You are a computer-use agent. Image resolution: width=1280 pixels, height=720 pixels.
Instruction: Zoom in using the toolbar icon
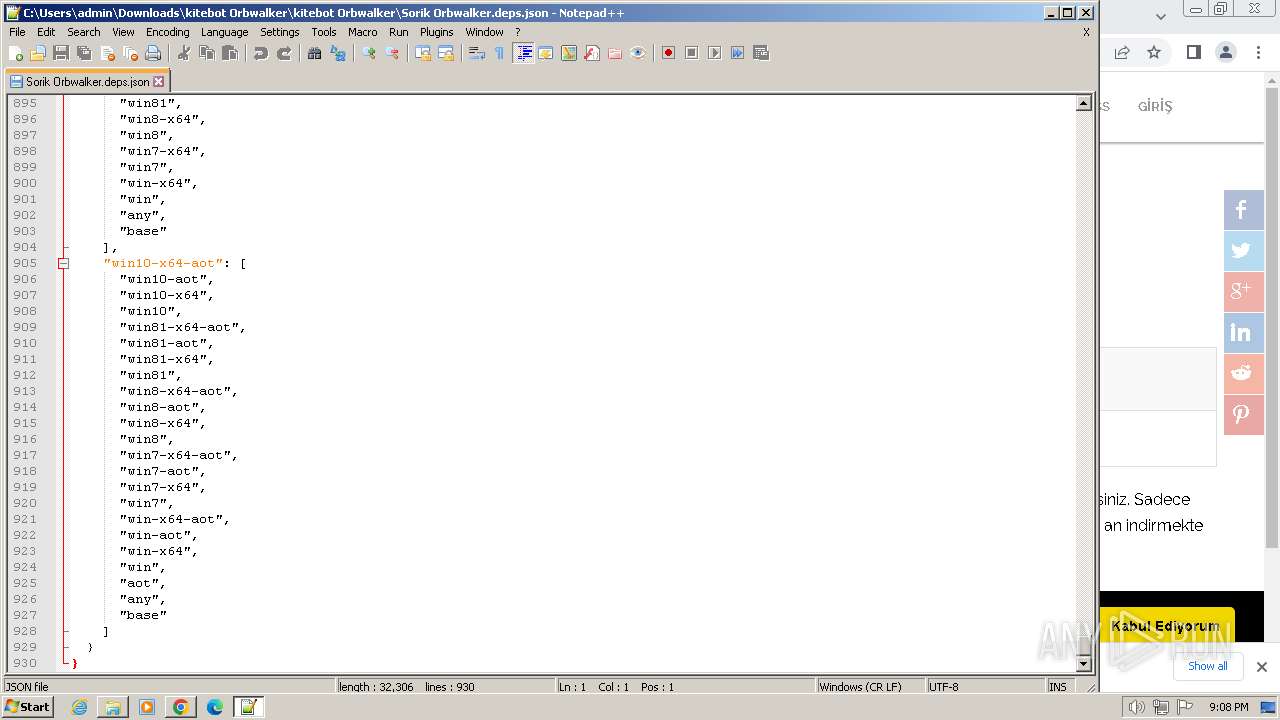[369, 53]
